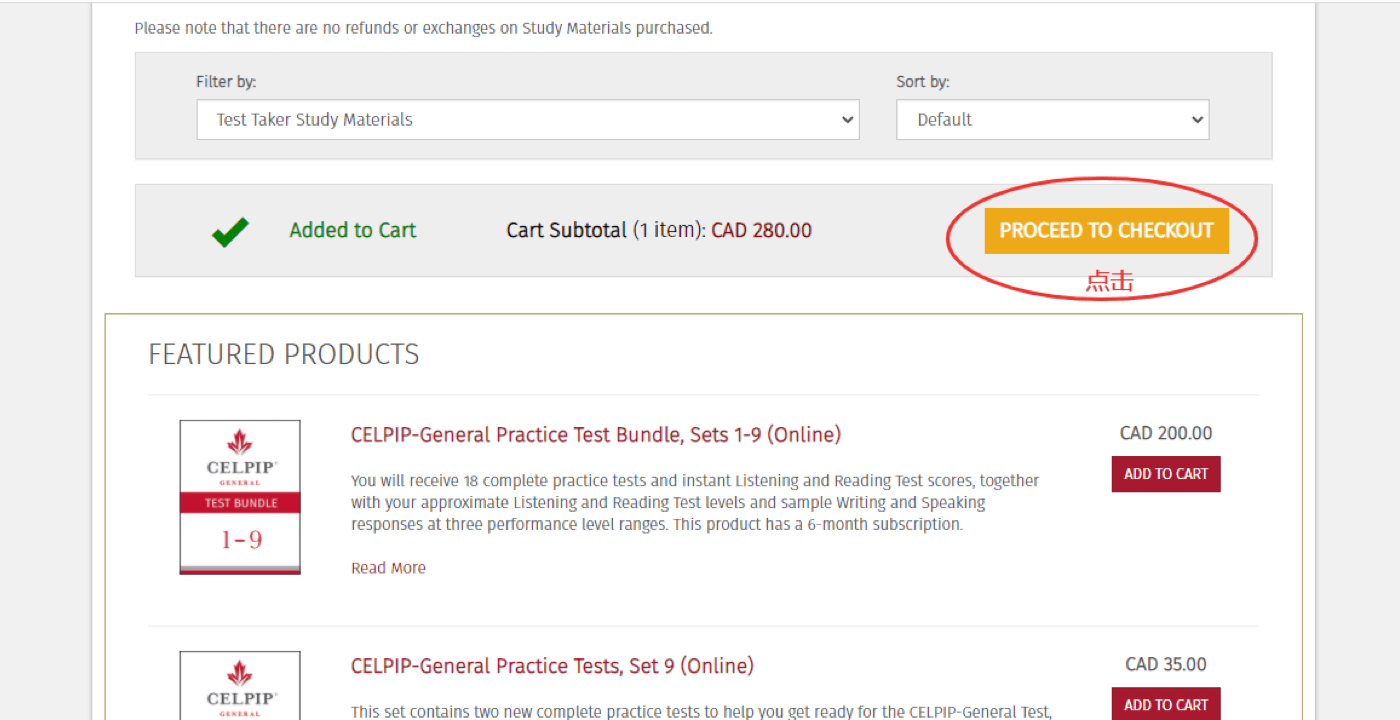Open CELPIP-General Practice Test Bundle, Sets 1-9 link
The image size is (1400, 720).
point(596,435)
